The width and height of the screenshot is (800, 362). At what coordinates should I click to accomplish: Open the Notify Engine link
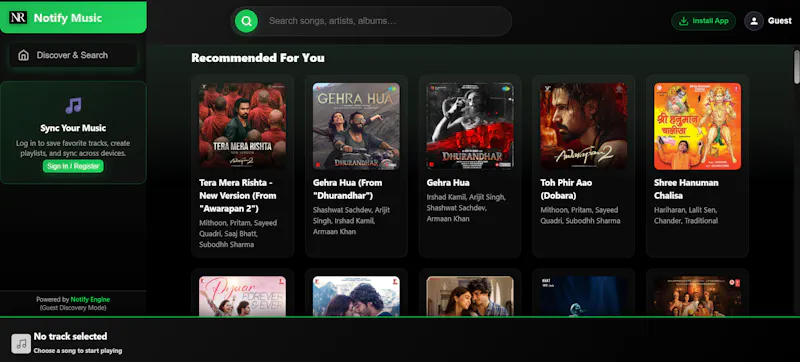[x=90, y=299]
